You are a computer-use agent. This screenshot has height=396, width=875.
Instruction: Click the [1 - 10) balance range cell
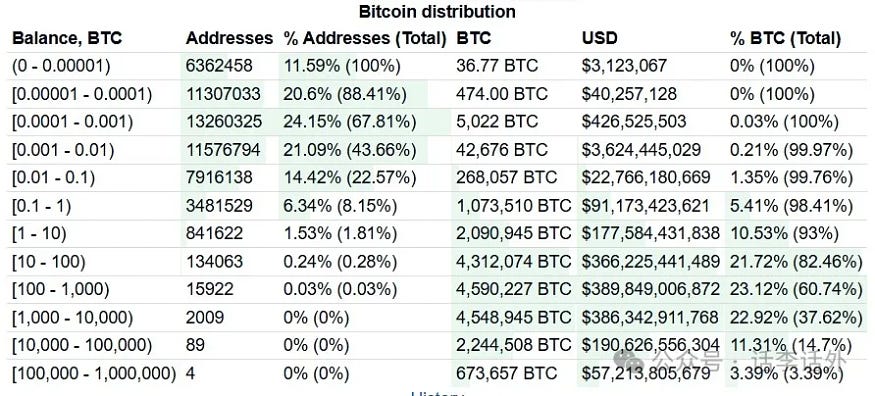(x=39, y=233)
